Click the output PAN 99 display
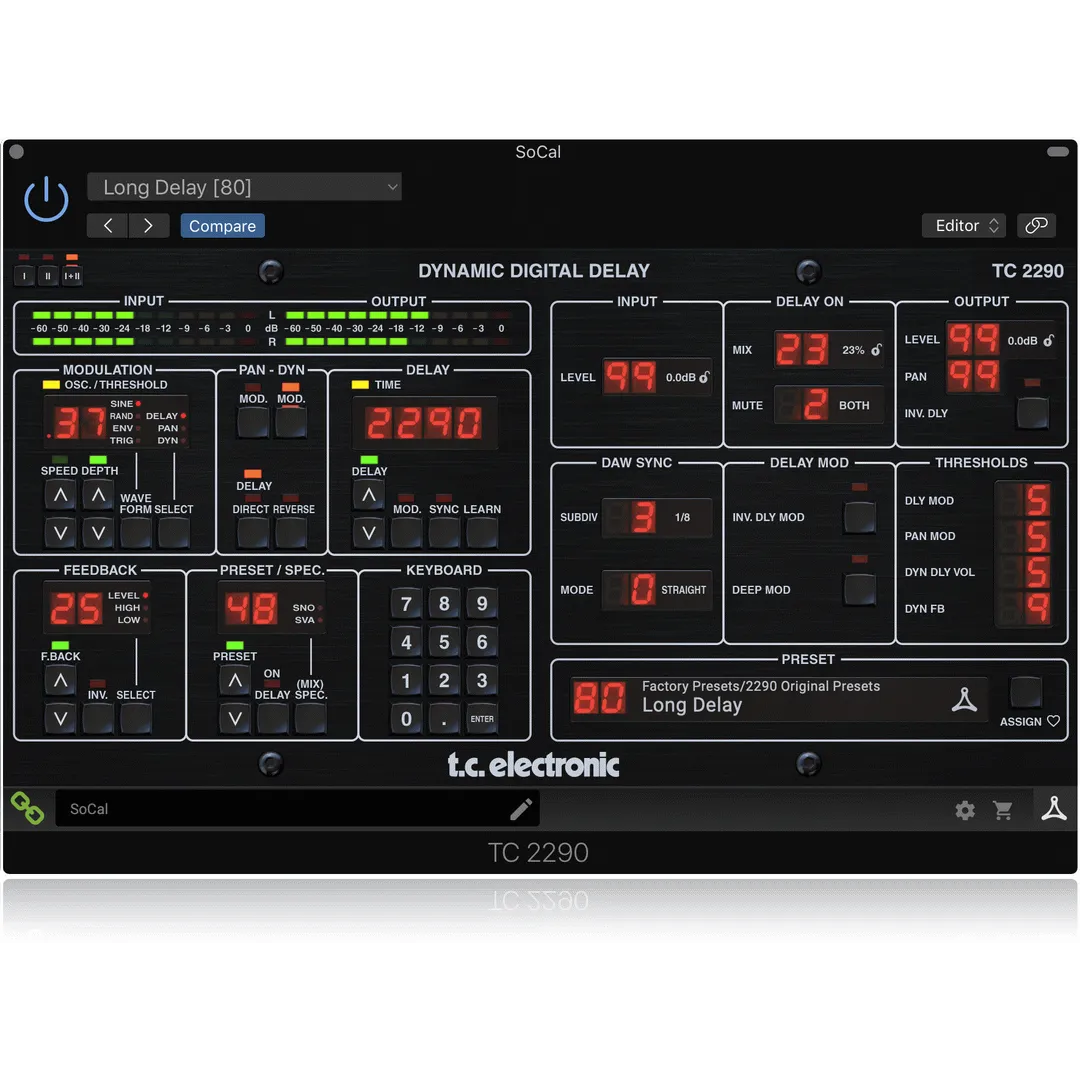1080x1080 pixels. pyautogui.click(x=972, y=376)
